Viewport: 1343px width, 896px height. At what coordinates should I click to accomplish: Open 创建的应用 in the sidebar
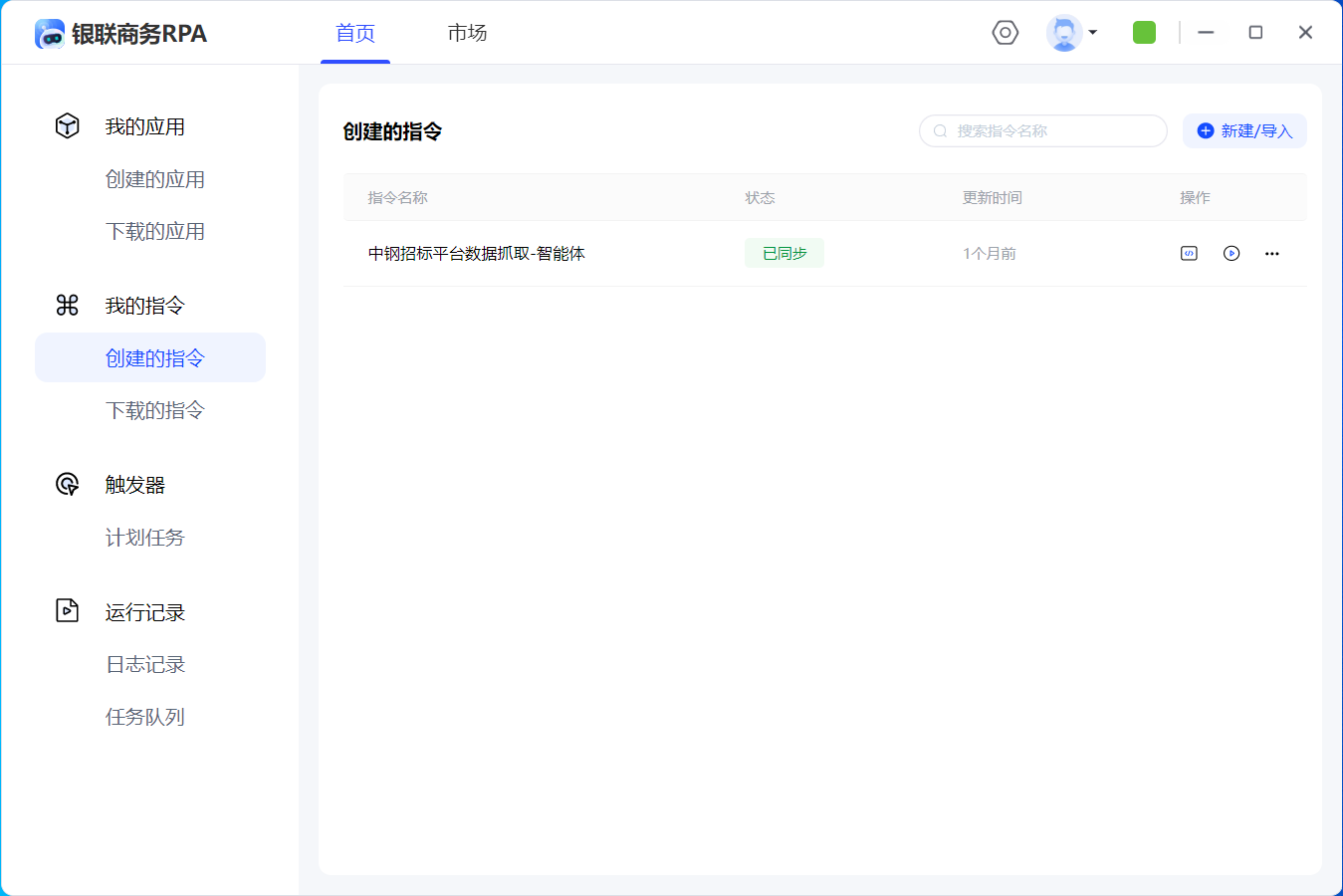(x=155, y=179)
